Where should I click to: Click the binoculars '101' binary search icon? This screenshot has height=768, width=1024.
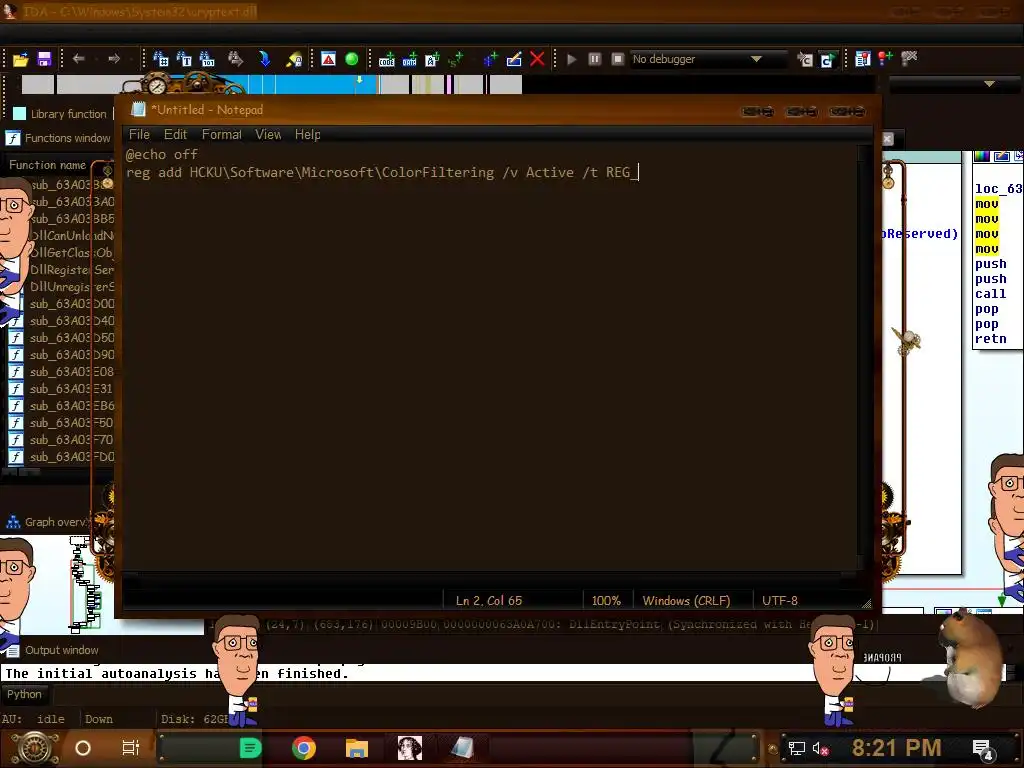pyautogui.click(x=207, y=59)
